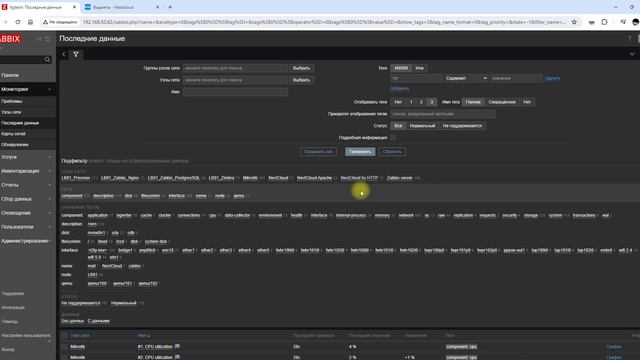640x360 pixels.
Task: Open the browser profile avatar
Action: [x=636, y=22]
